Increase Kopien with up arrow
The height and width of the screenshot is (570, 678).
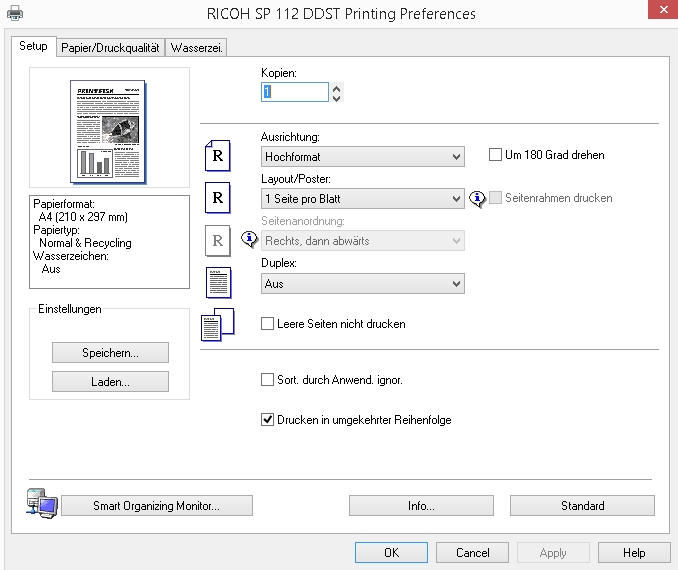336,88
